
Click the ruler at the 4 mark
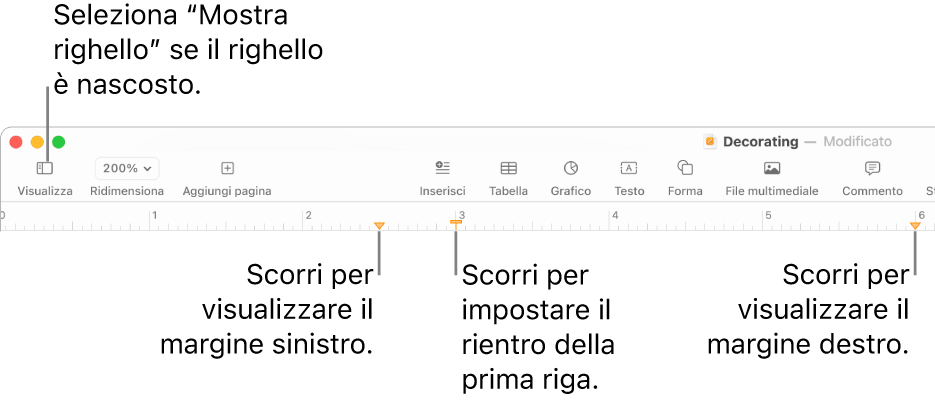613,218
